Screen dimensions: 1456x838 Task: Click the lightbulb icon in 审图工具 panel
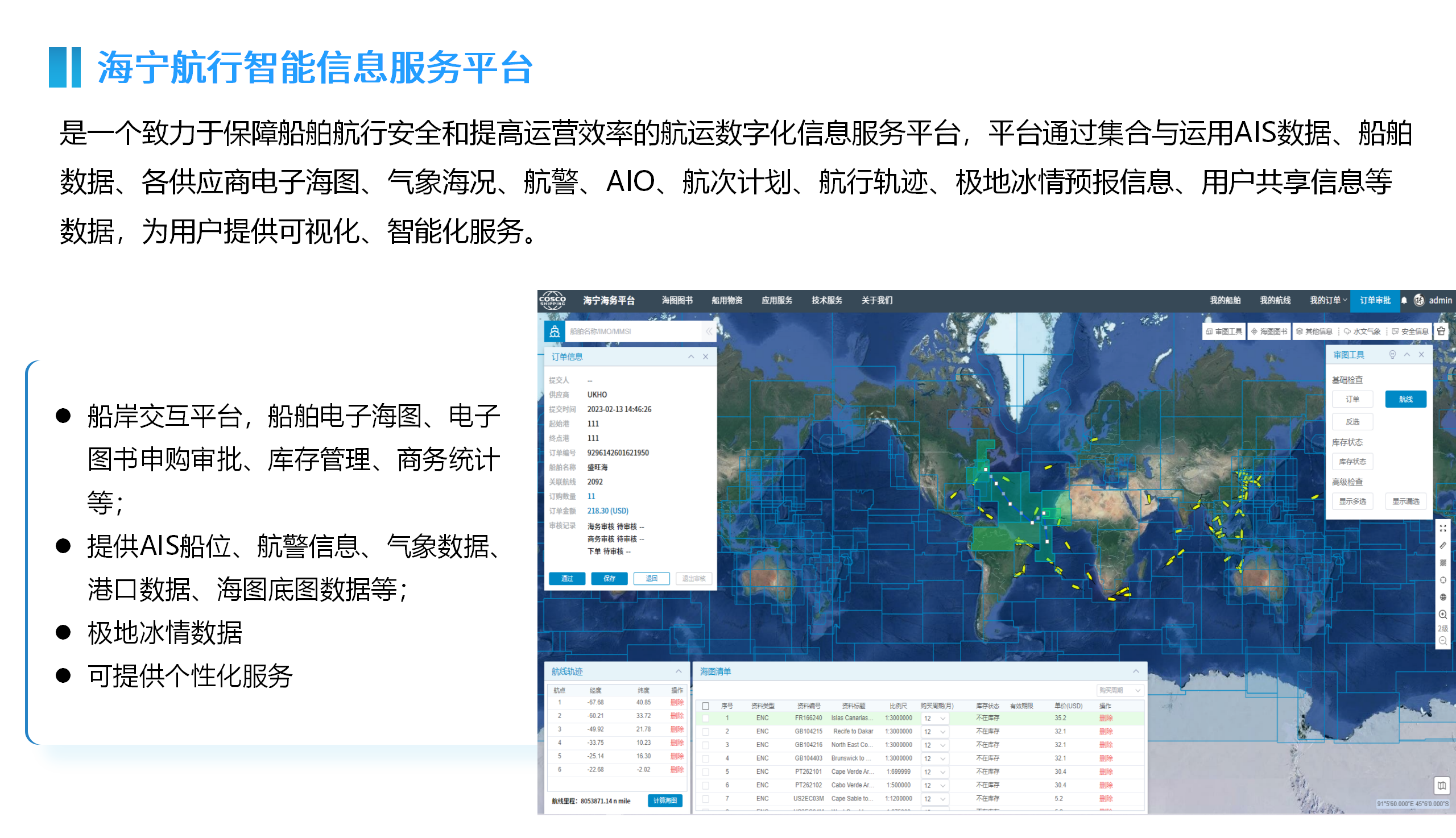click(x=1392, y=355)
